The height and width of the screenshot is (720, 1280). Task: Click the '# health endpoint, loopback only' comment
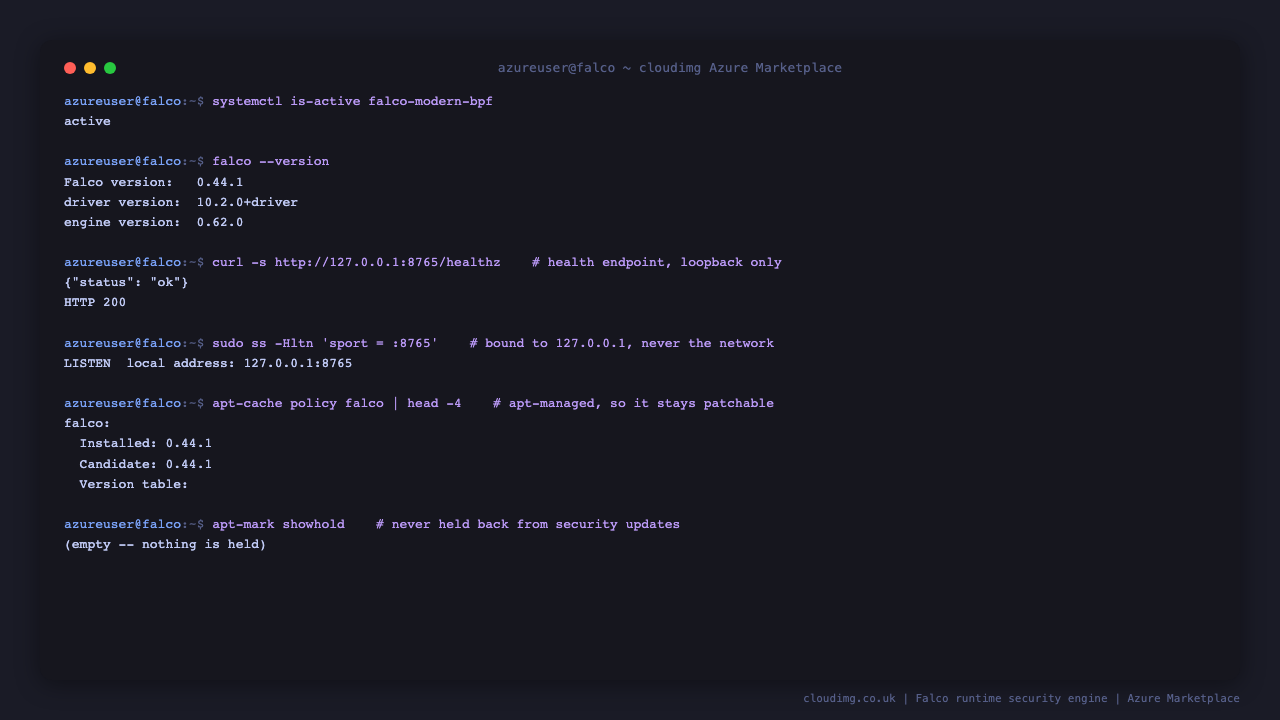point(657,263)
